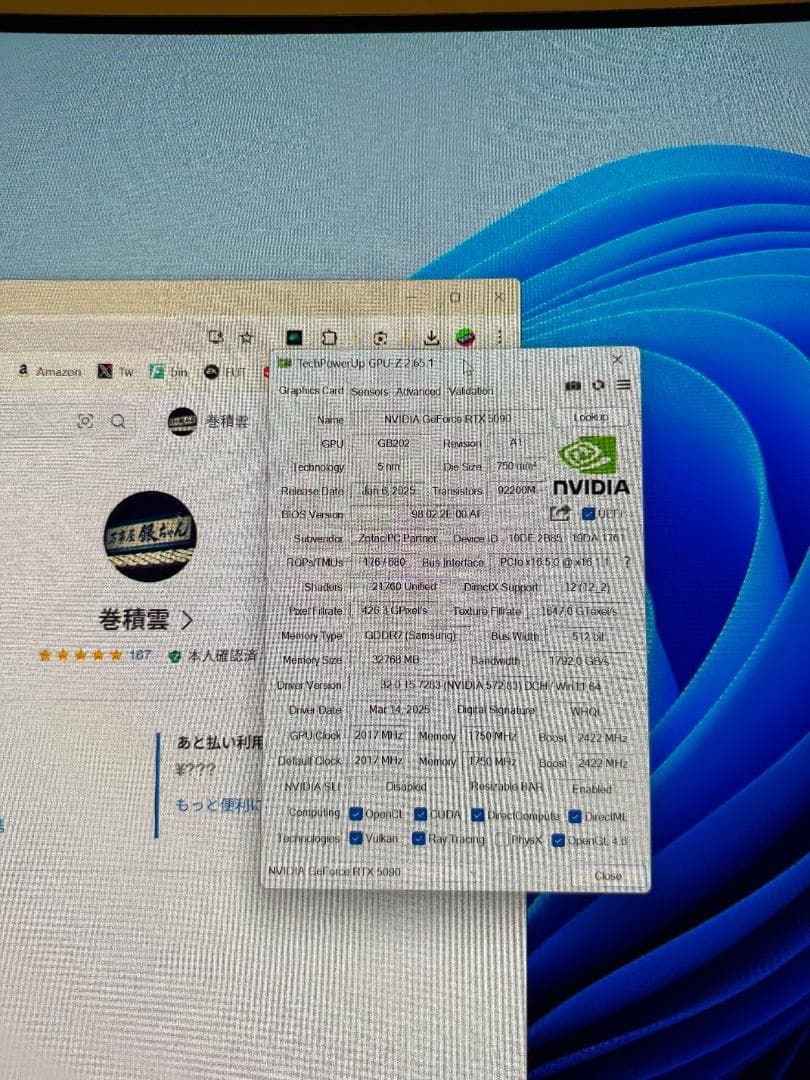Image resolution: width=810 pixels, height=1080 pixels.
Task: Toggle the PhysX checkbox
Action: point(502,840)
